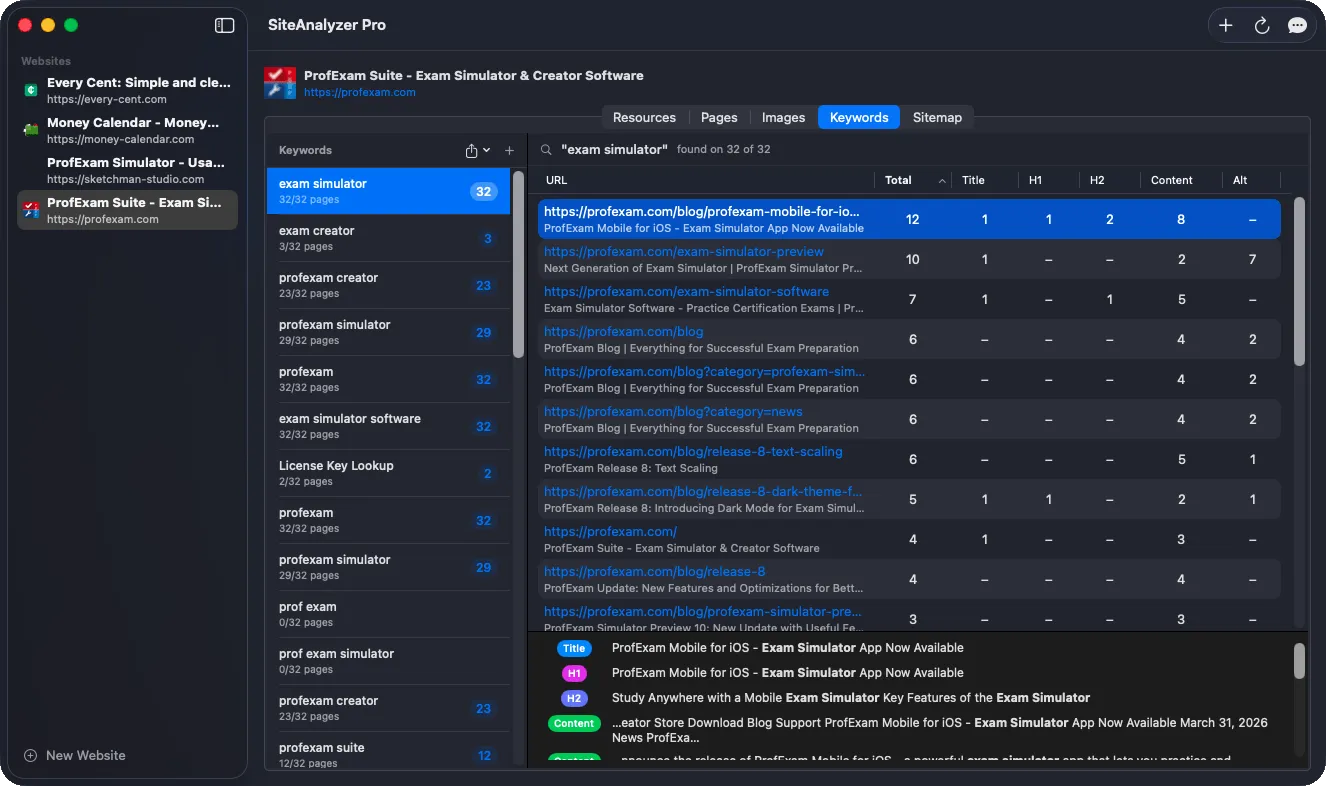Open the blog/release-8 URL link
Image resolution: width=1326 pixels, height=786 pixels.
pyautogui.click(x=655, y=571)
